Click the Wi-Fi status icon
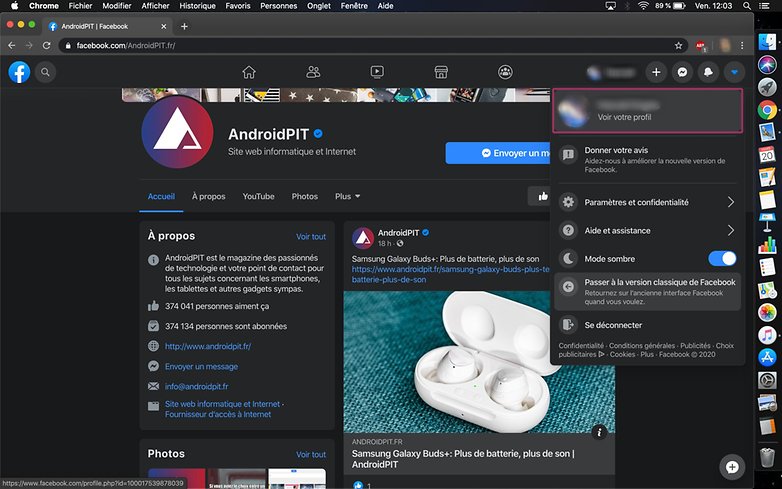 coord(643,6)
